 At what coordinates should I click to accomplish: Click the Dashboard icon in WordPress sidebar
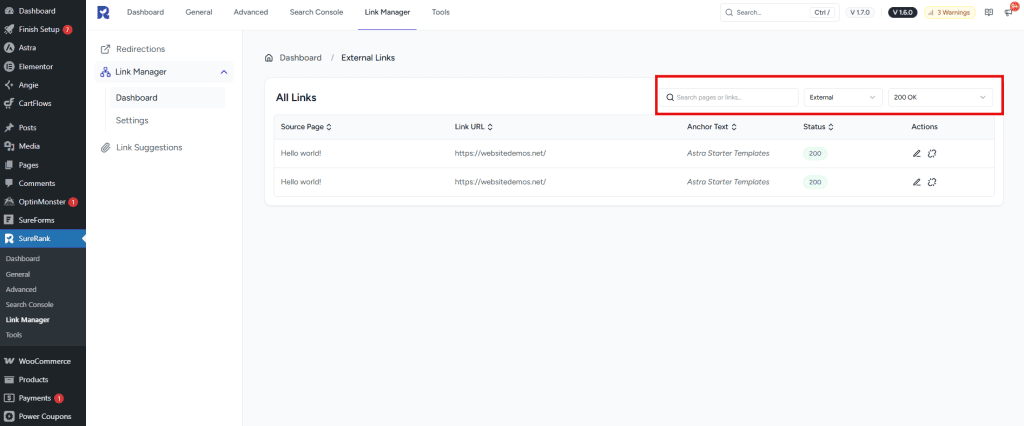point(9,11)
